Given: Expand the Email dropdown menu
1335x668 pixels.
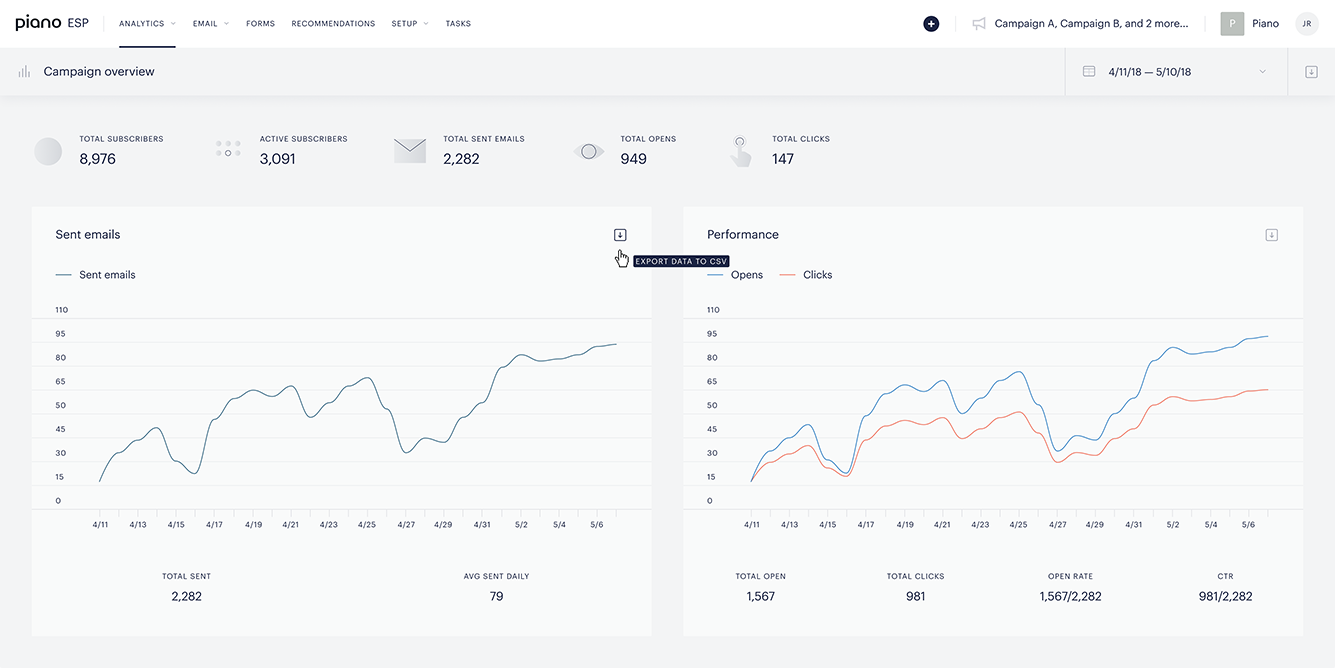Looking at the screenshot, I should pyautogui.click(x=211, y=24).
